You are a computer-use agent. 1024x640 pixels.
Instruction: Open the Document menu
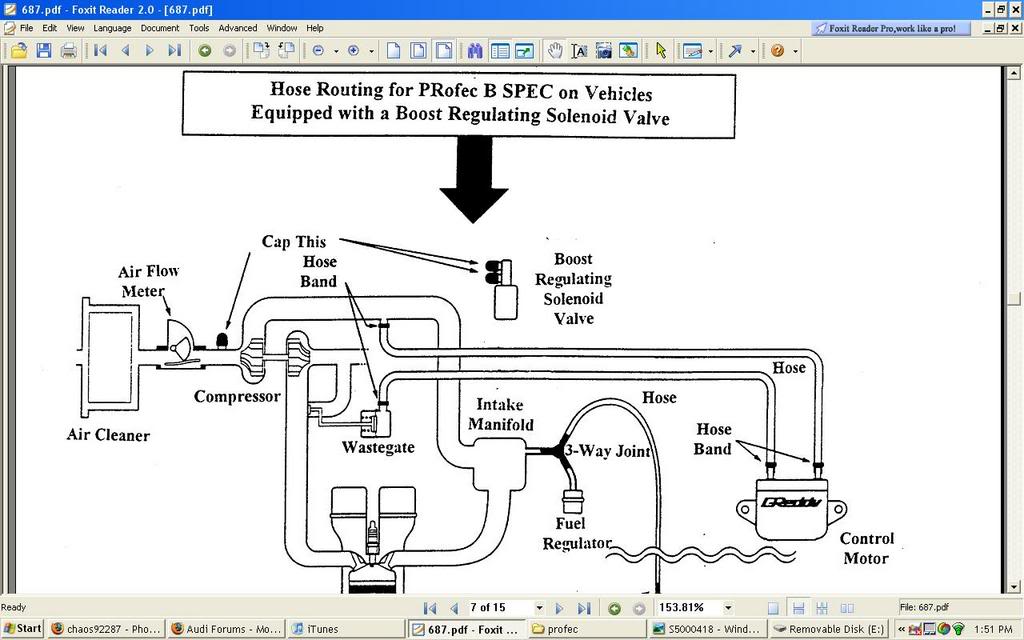[x=160, y=28]
